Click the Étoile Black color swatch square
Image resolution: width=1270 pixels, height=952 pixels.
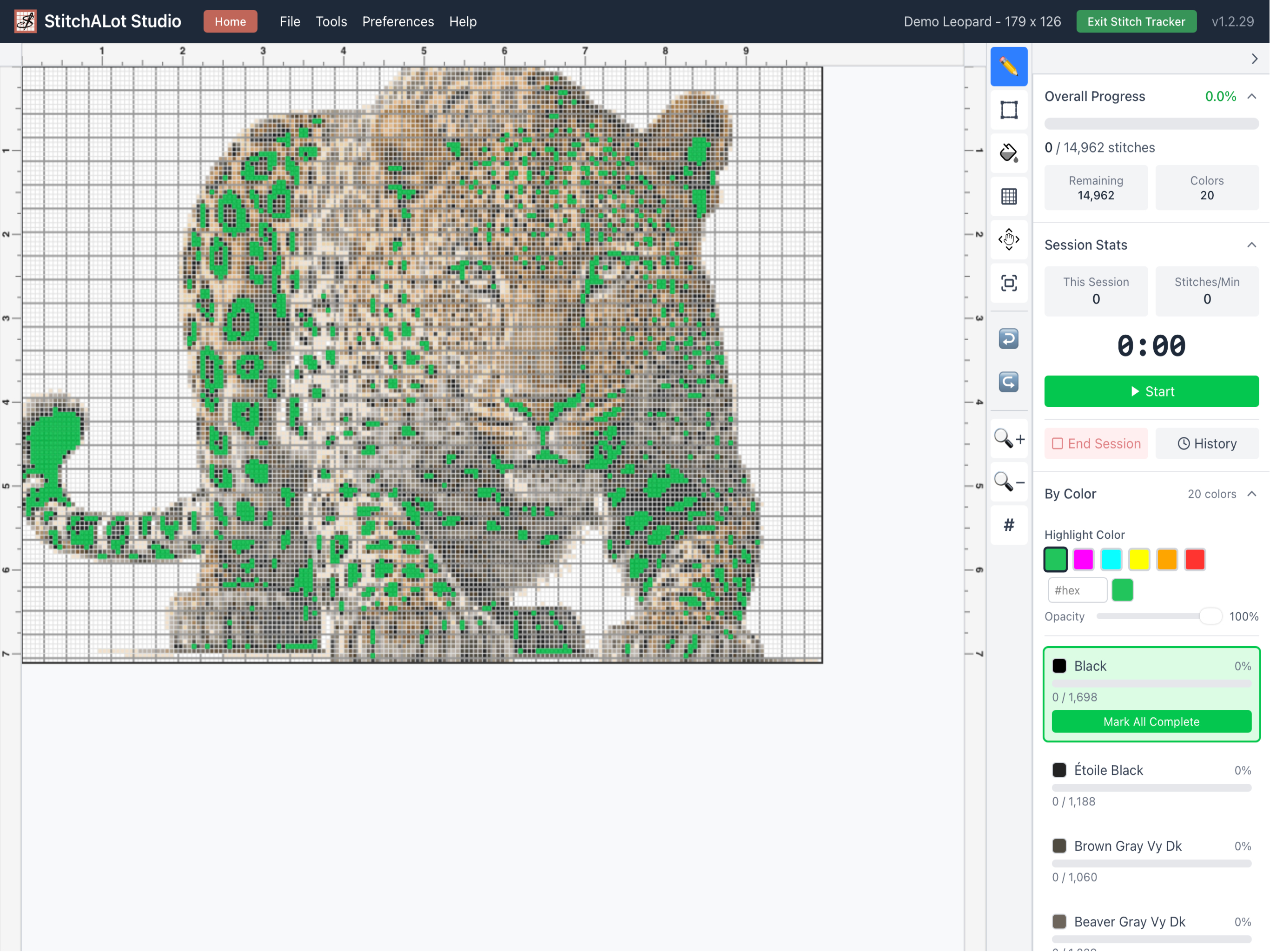click(x=1058, y=770)
